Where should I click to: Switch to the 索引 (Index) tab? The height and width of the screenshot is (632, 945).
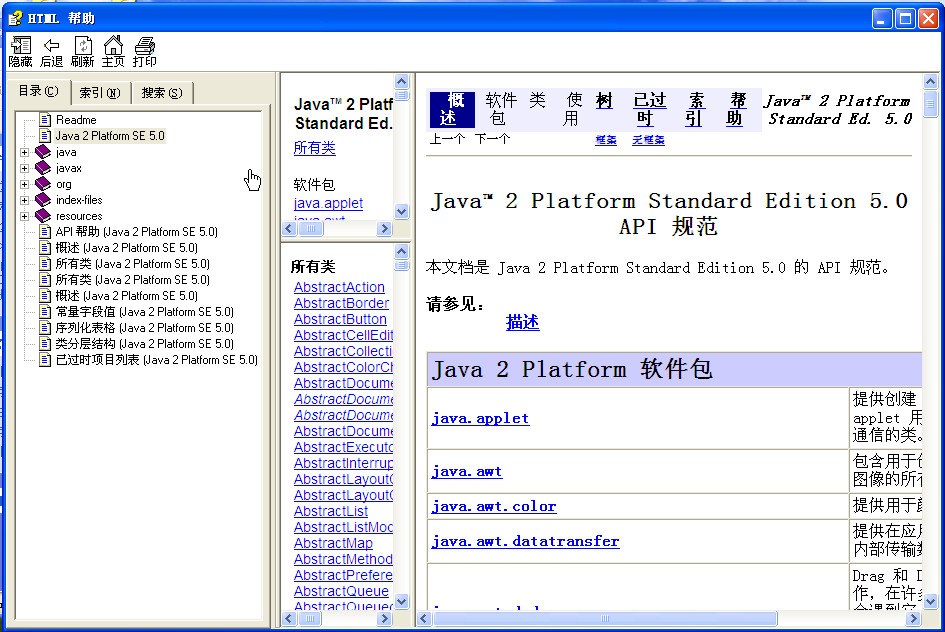(100, 93)
